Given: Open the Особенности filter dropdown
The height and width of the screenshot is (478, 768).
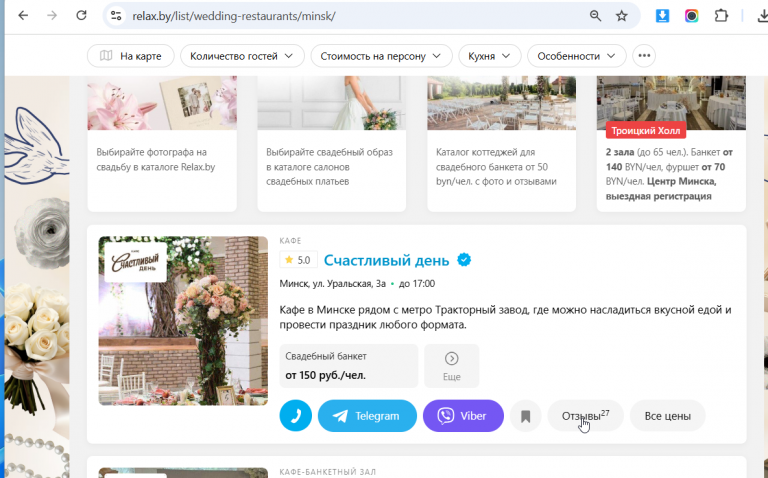Looking at the screenshot, I should coord(576,56).
